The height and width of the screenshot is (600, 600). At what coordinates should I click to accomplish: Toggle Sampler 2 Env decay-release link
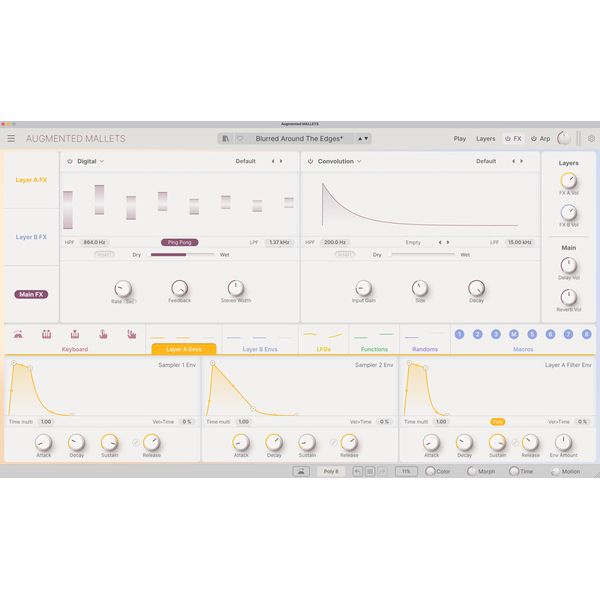pyautogui.click(x=333, y=443)
